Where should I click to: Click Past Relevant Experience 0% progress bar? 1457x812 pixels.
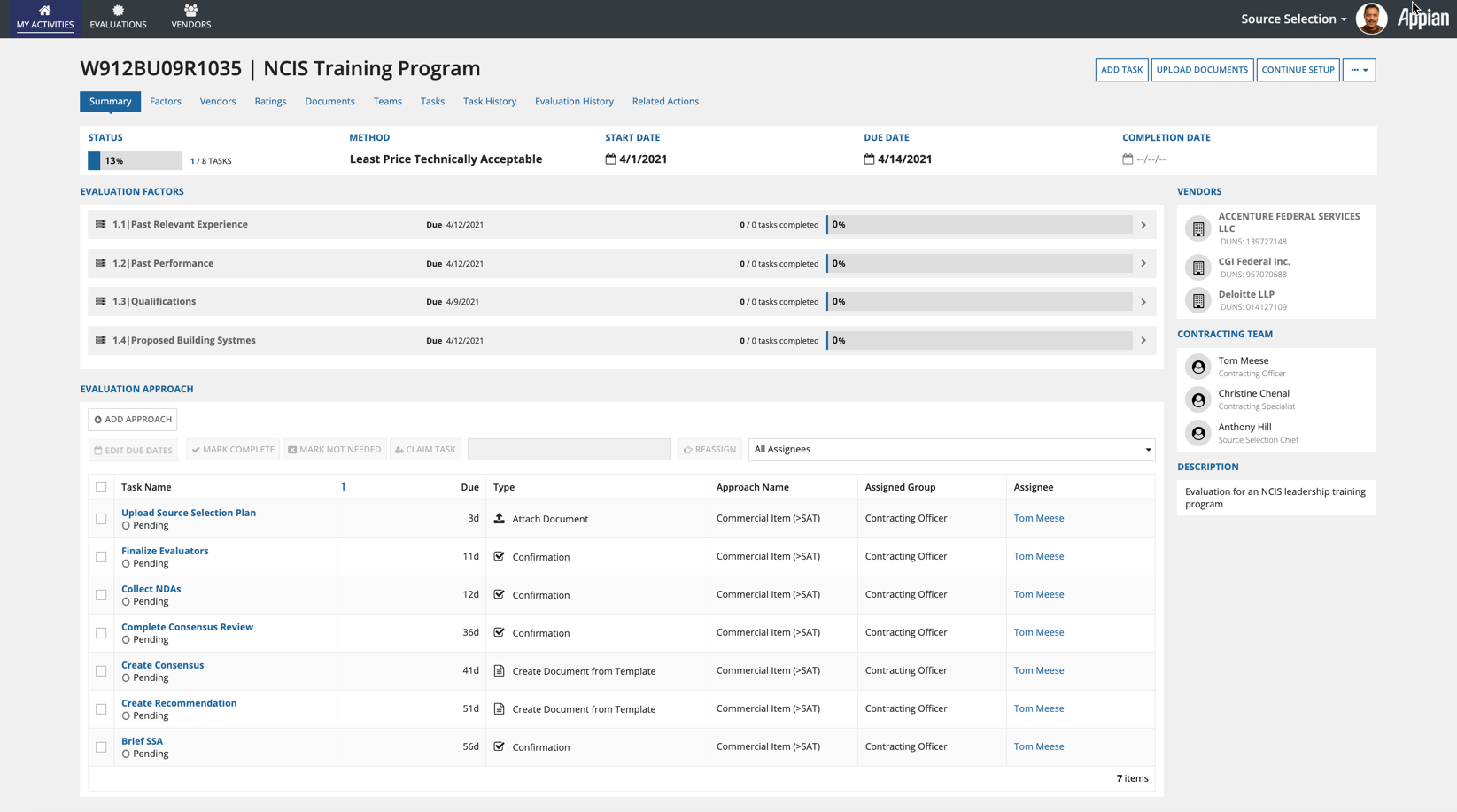980,225
